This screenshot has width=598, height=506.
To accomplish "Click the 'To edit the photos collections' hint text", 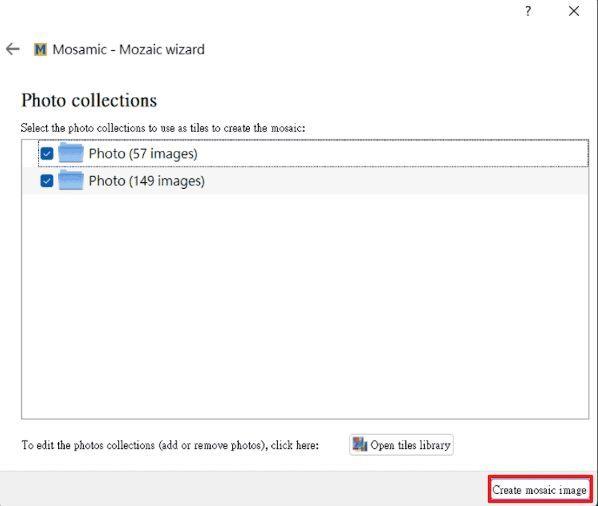I will 170,445.
